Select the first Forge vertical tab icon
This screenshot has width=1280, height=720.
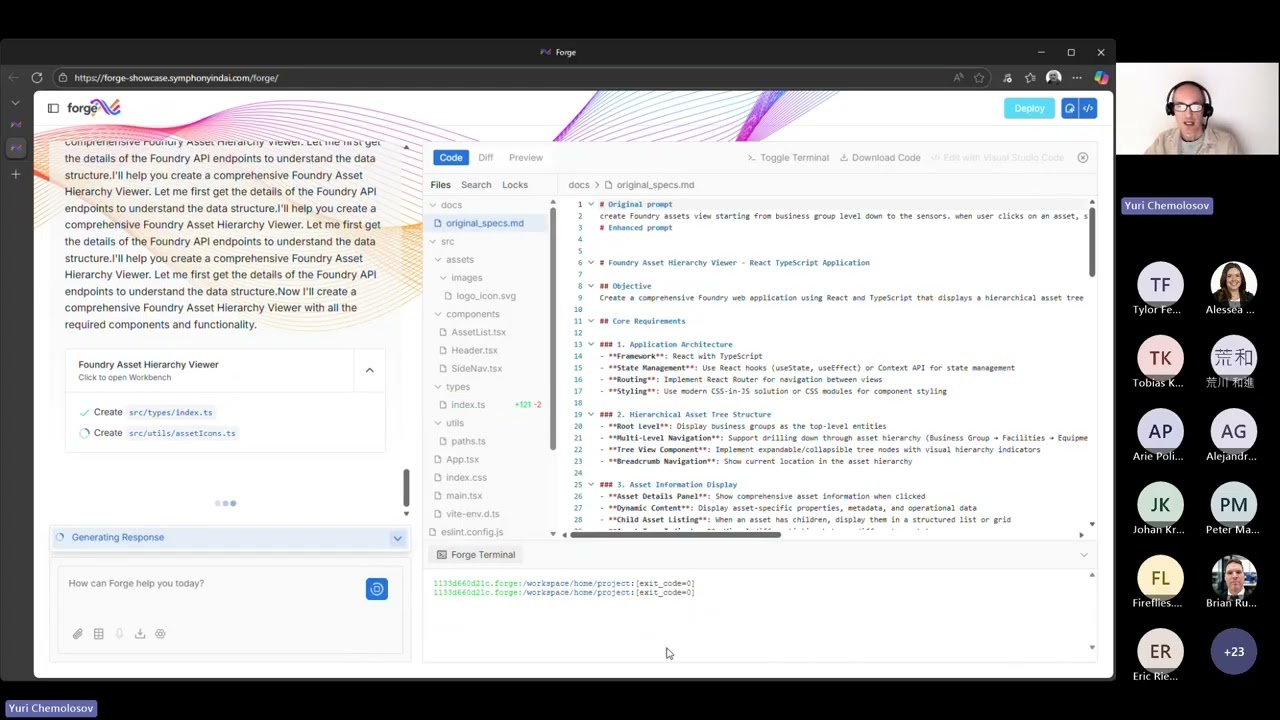15,124
